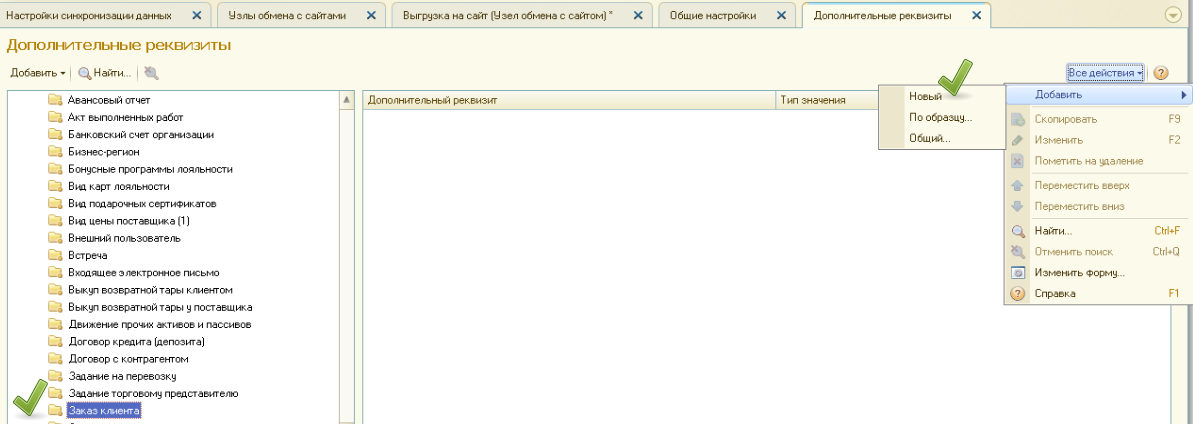
Task: Select Общий... submenu entry
Action: click(929, 139)
